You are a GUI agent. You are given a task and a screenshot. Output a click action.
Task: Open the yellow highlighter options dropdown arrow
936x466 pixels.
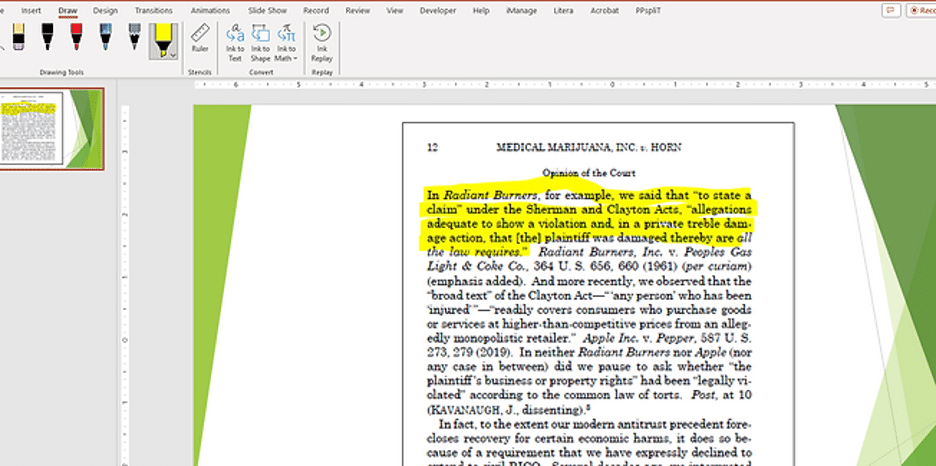174,56
